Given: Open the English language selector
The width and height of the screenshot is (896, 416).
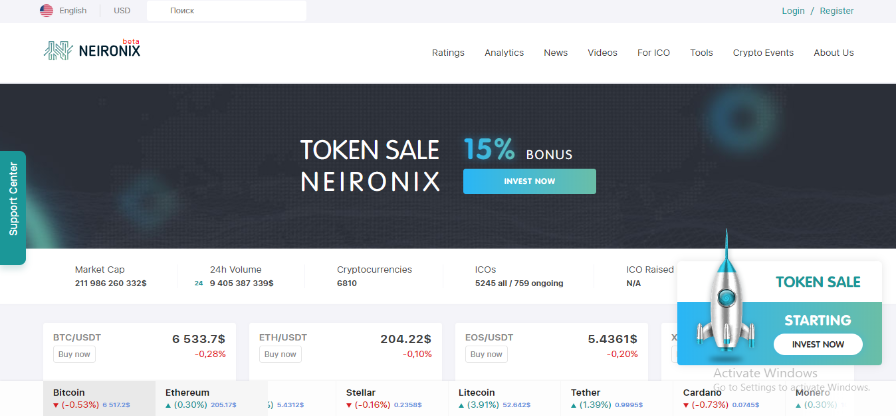Looking at the screenshot, I should click(x=73, y=10).
